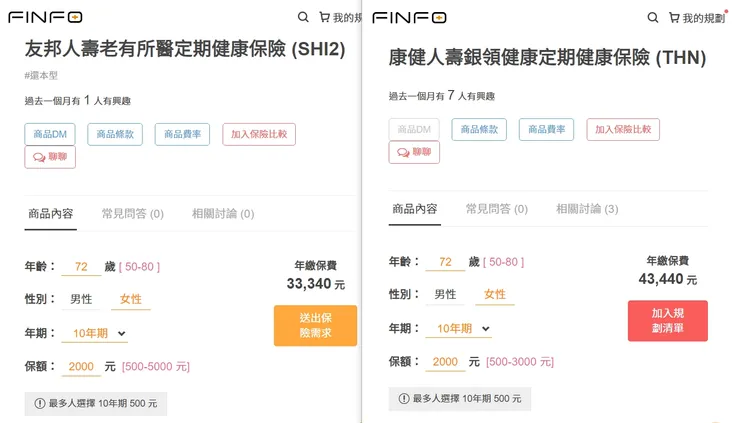Open 聊聊 chat for 康健人壽 product
Screen dimensions: 740x423
pos(414,152)
